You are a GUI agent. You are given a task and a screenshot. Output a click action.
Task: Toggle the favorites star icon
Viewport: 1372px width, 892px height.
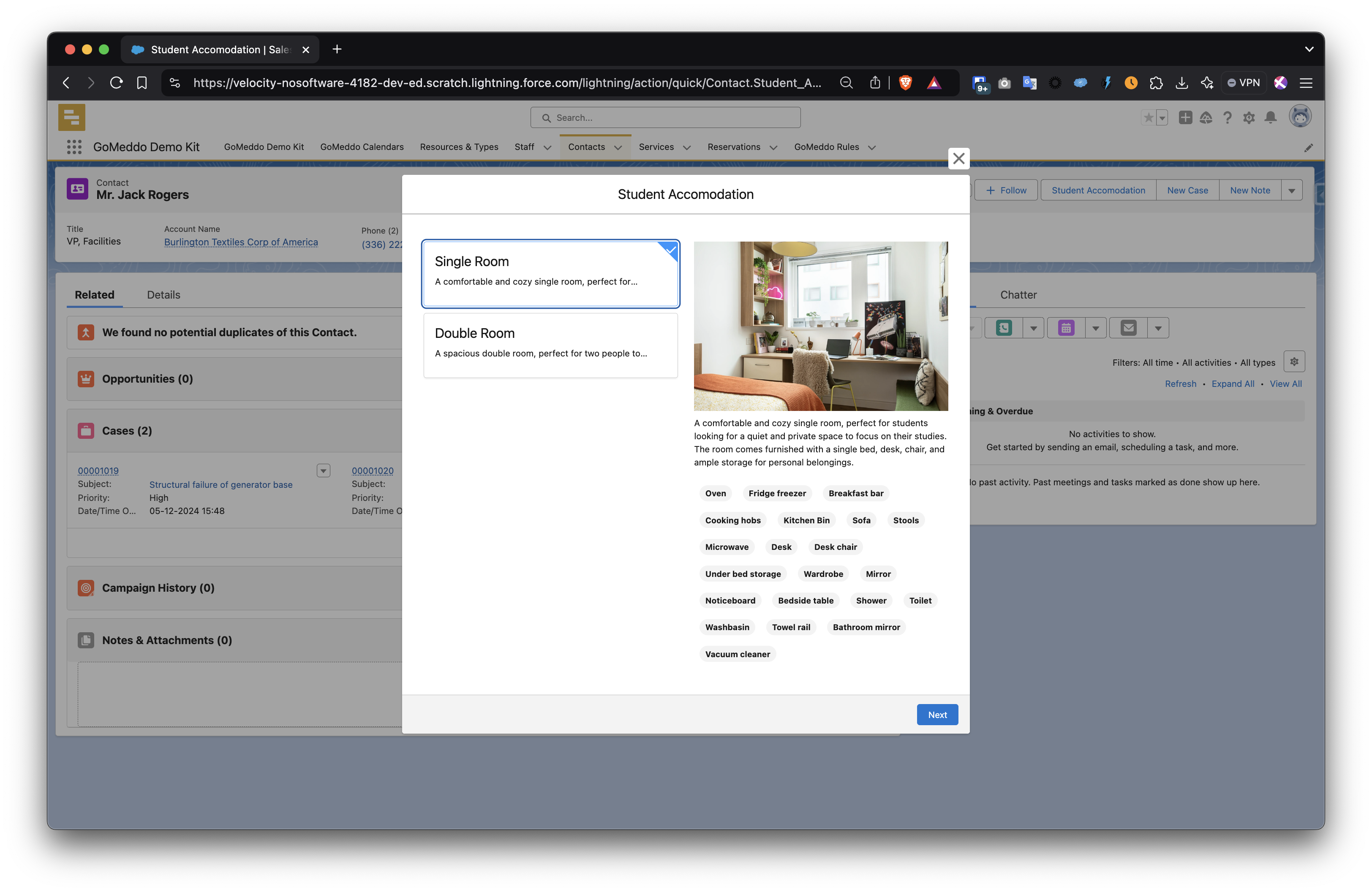[x=1148, y=117]
